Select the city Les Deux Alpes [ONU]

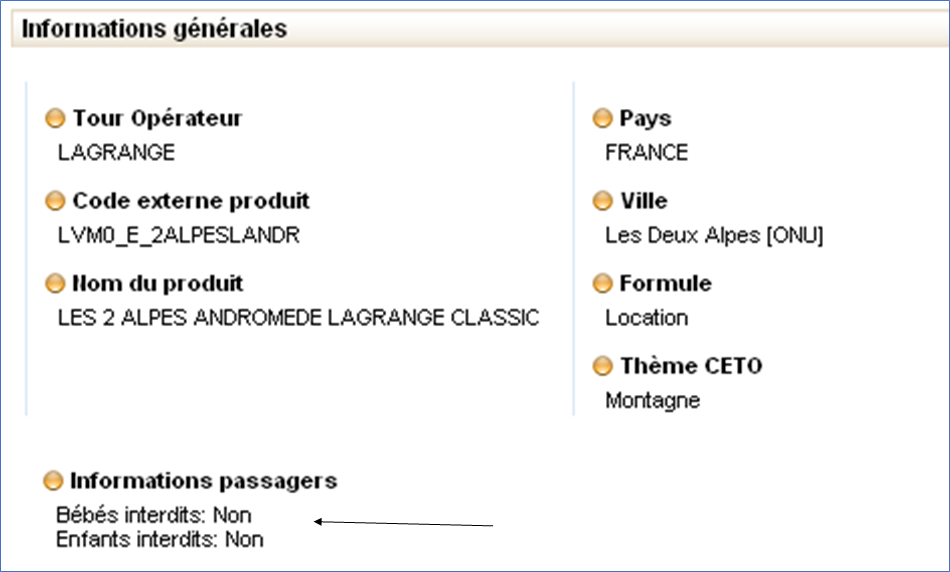click(714, 236)
